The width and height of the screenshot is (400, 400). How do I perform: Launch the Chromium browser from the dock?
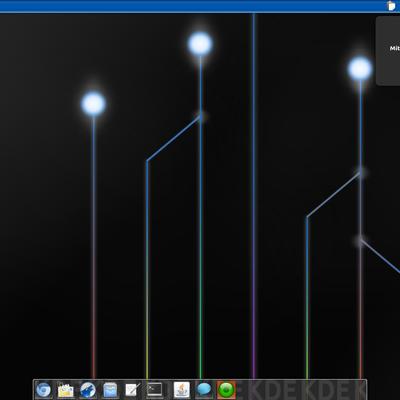(44, 390)
